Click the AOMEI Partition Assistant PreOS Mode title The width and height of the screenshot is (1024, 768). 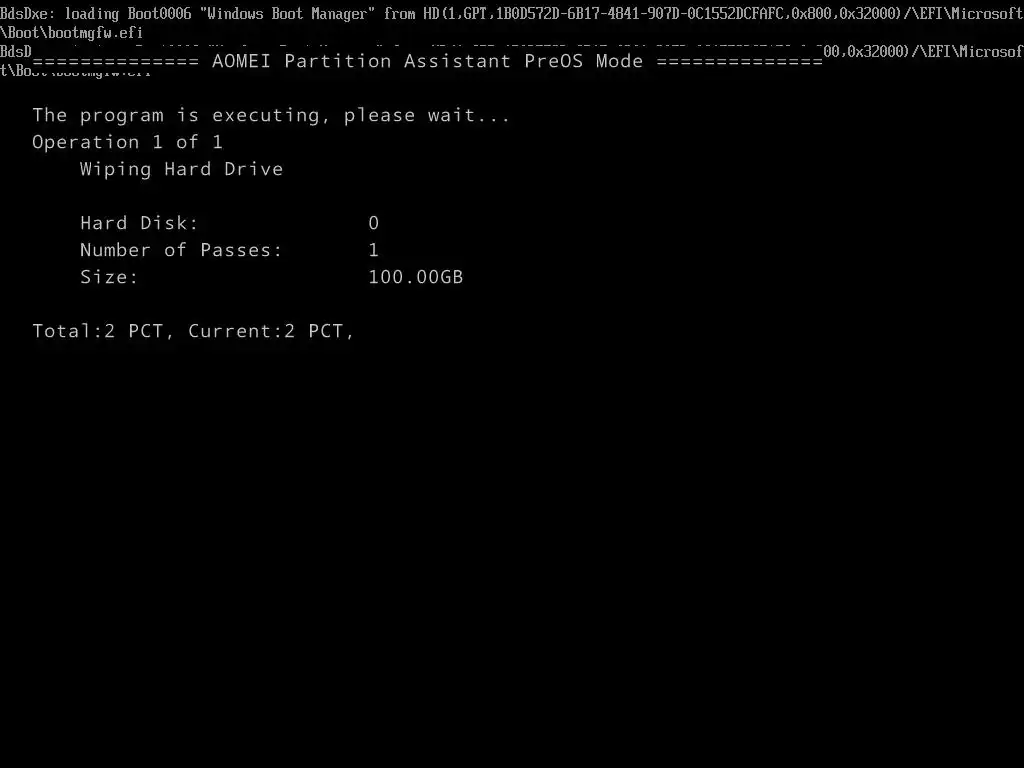(427, 61)
